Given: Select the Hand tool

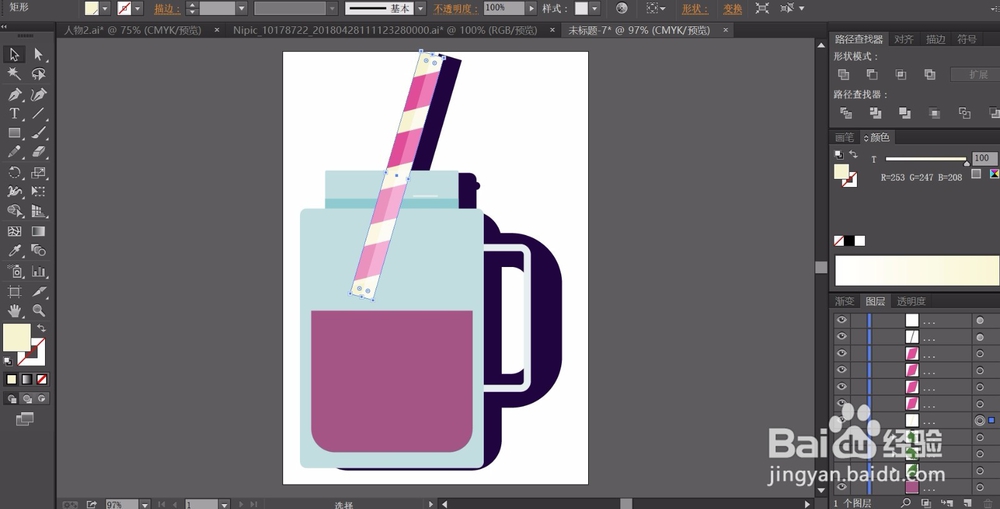Looking at the screenshot, I should coord(14,311).
